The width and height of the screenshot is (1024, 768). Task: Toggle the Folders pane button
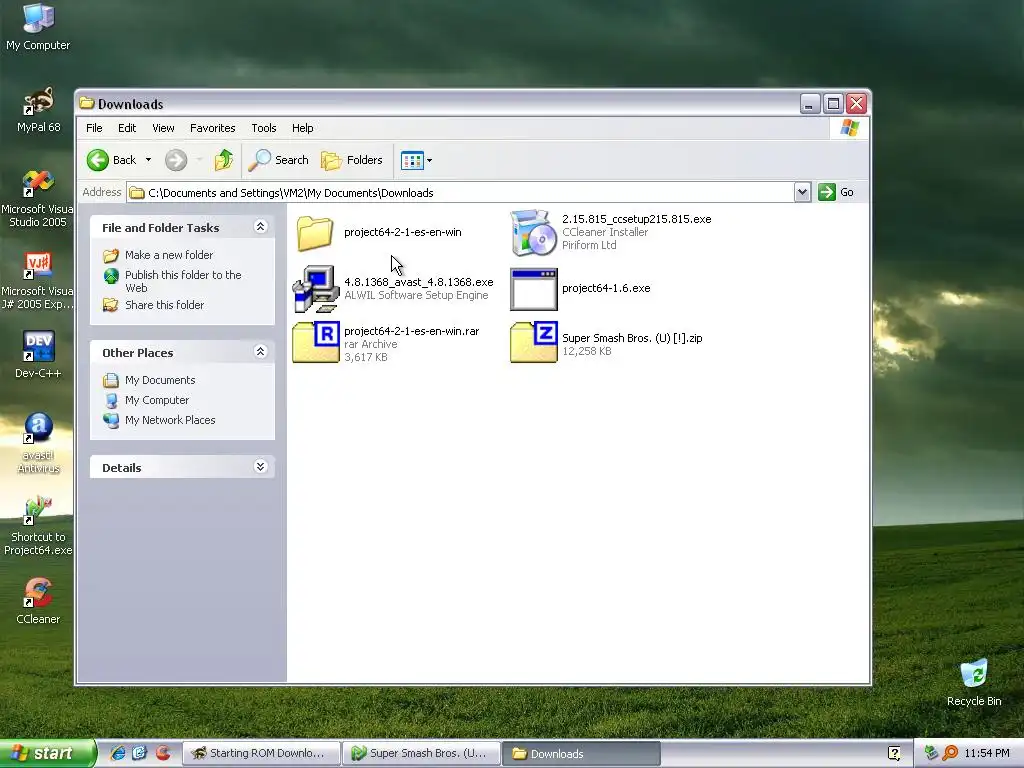[x=352, y=160]
